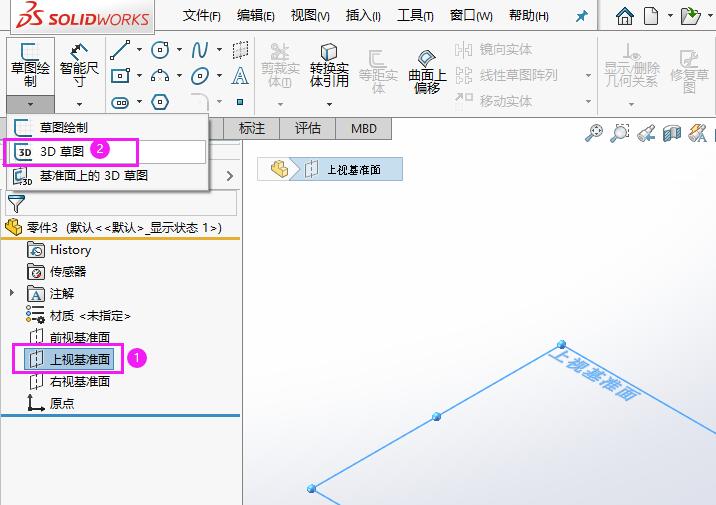Viewport: 716px width, 505px height.
Task: Switch to the MBD tab
Action: pyautogui.click(x=363, y=128)
